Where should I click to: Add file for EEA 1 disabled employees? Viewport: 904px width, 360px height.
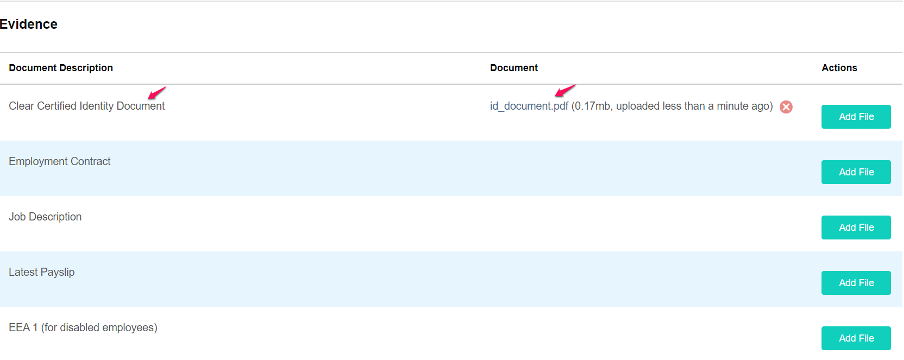click(x=856, y=338)
